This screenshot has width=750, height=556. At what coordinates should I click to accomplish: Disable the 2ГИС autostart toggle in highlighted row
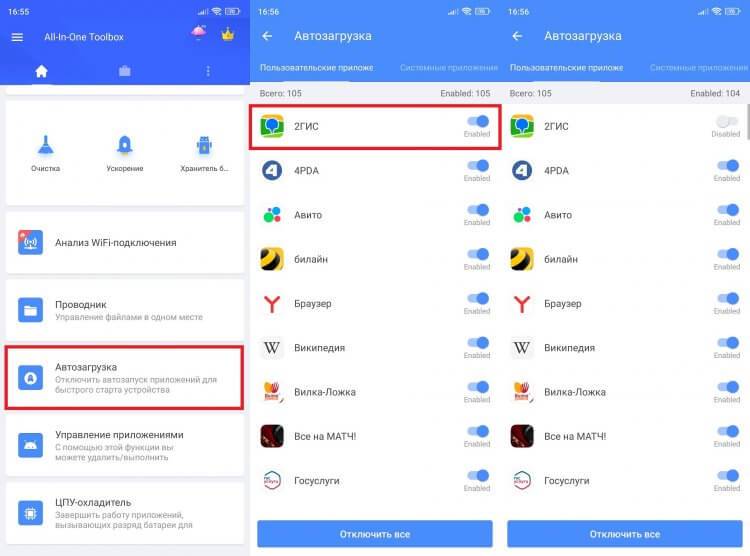tap(478, 122)
